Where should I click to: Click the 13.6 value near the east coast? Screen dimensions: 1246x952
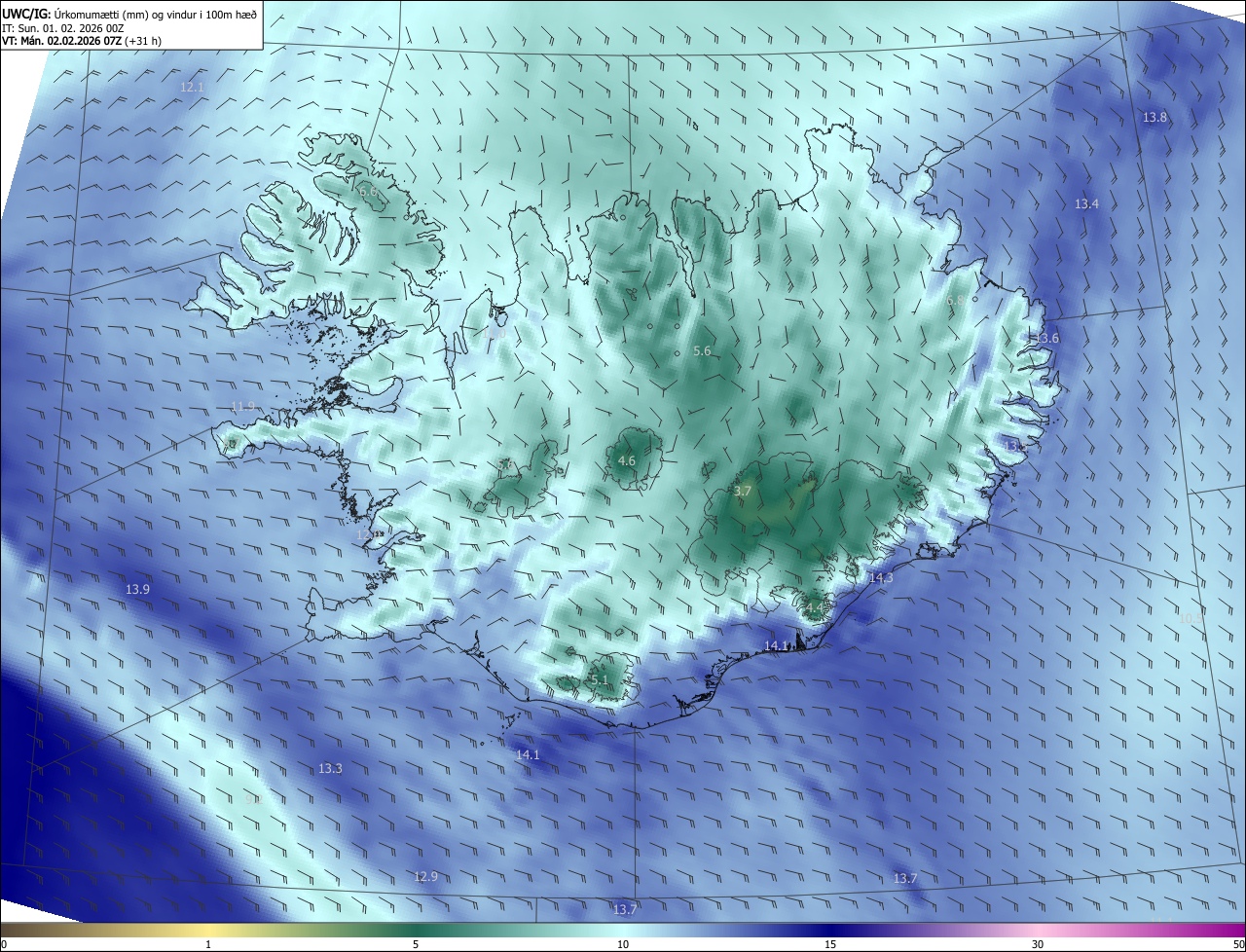pyautogui.click(x=1046, y=339)
